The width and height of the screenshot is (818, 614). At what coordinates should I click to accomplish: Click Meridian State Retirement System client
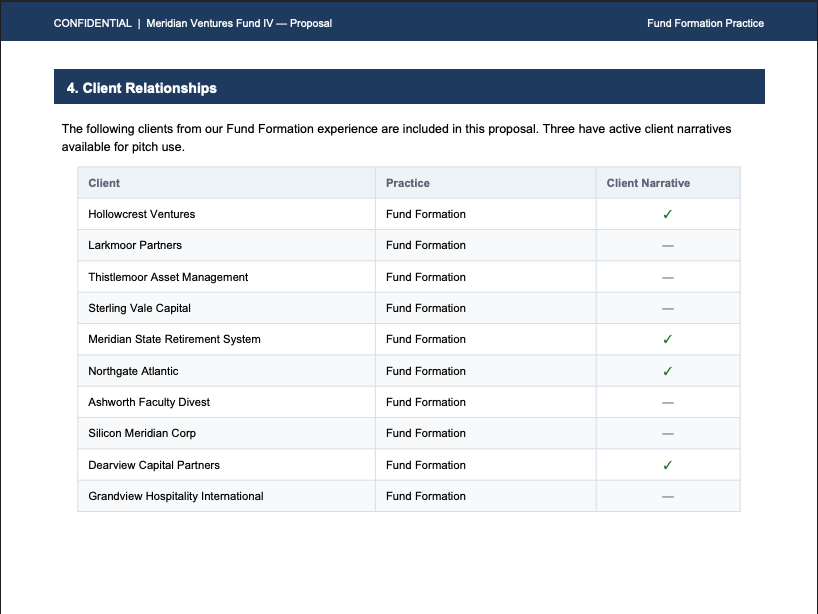pos(174,339)
